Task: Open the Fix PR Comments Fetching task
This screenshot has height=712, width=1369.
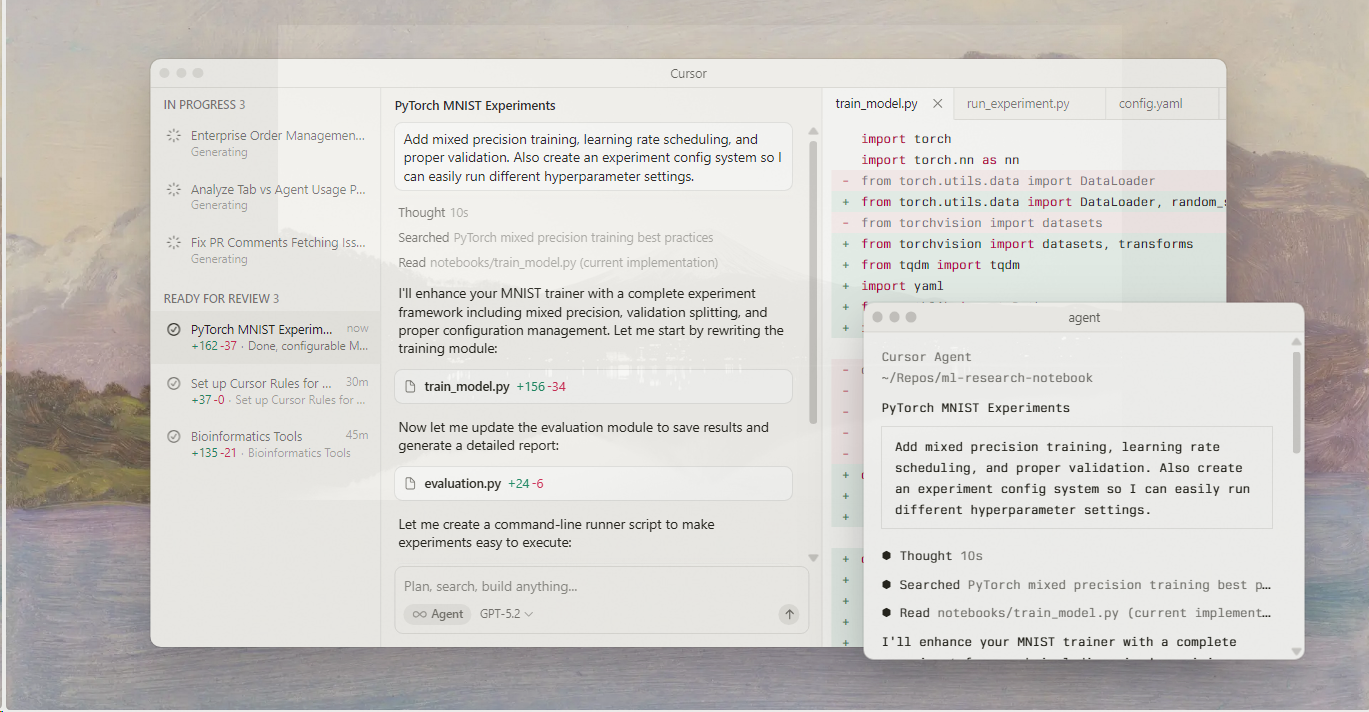Action: coord(277,243)
